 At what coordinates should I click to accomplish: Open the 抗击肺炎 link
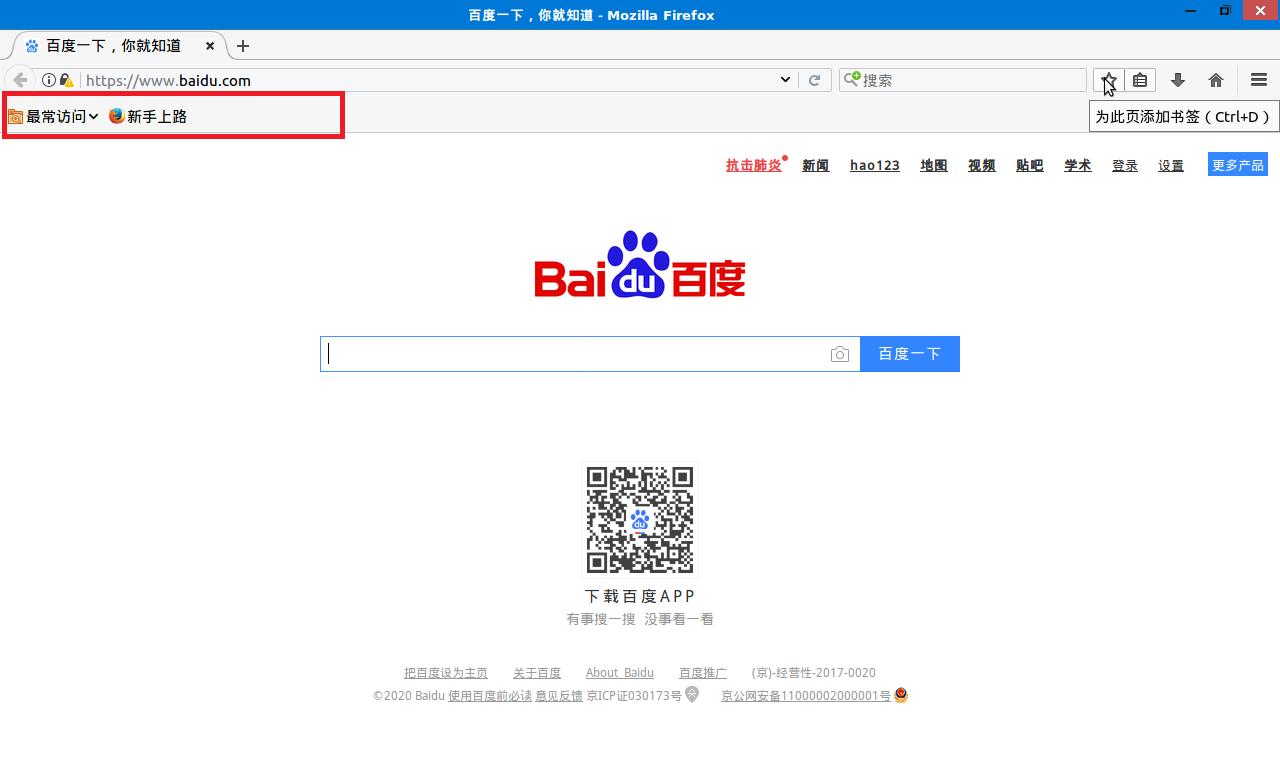coord(754,166)
